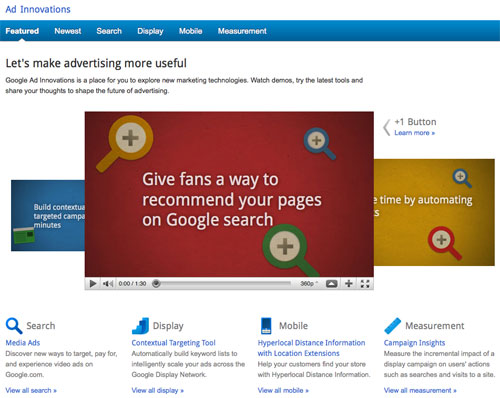Image resolution: width=500 pixels, height=398 pixels.
Task: Click the Let's make advertising more useful heading
Action: (96, 63)
